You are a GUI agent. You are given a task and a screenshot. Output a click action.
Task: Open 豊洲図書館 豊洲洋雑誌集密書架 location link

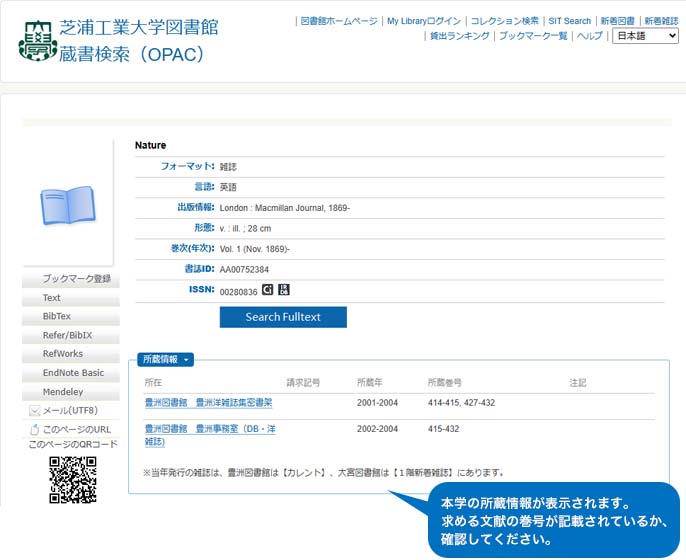coord(208,402)
